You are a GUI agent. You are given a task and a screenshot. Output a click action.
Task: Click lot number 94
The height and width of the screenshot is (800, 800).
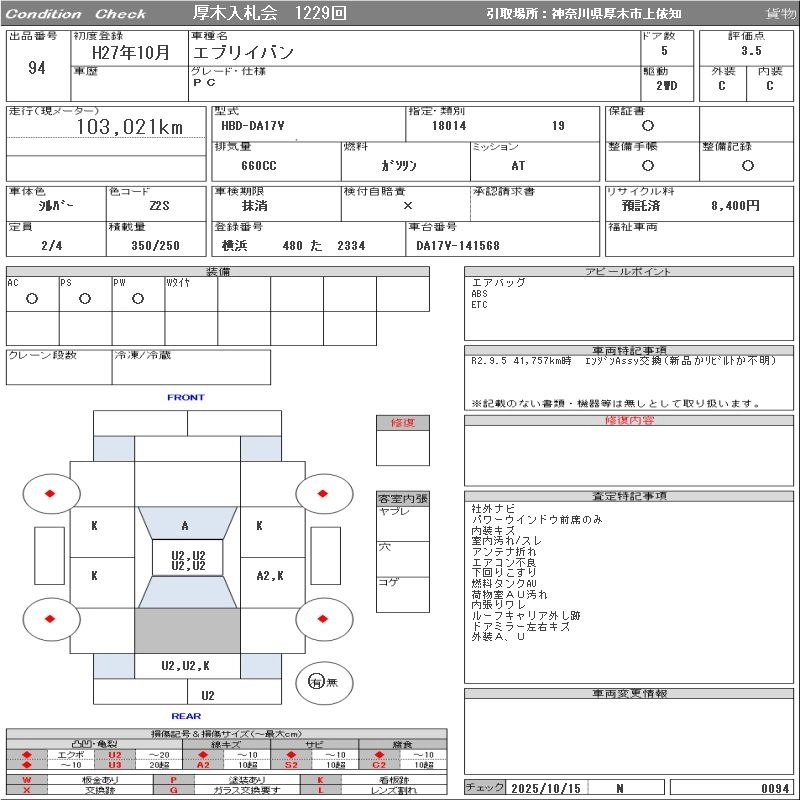coord(37,67)
